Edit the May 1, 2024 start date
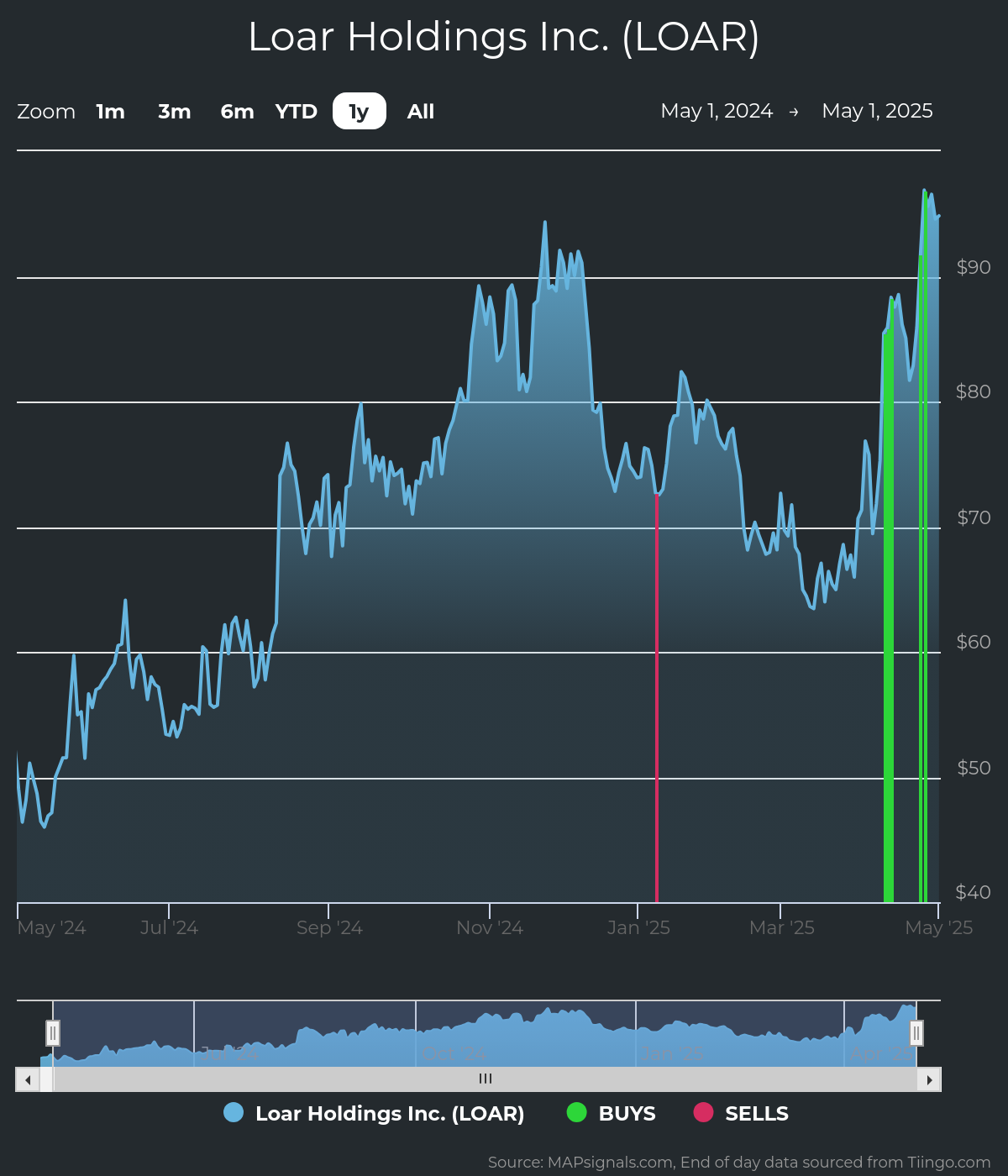Image resolution: width=1008 pixels, height=1176 pixels. [x=717, y=111]
